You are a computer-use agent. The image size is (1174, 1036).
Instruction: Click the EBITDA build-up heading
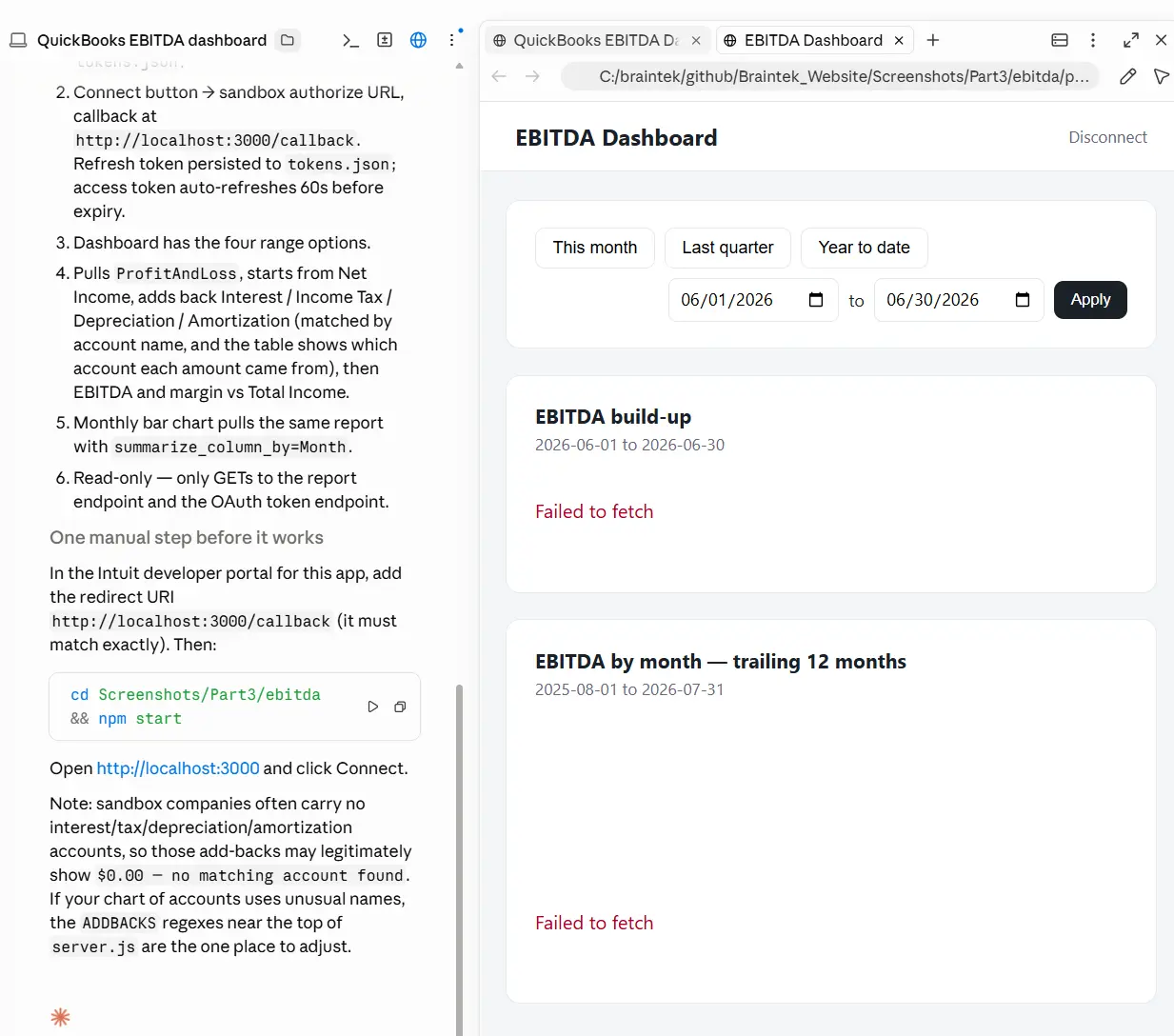click(613, 417)
